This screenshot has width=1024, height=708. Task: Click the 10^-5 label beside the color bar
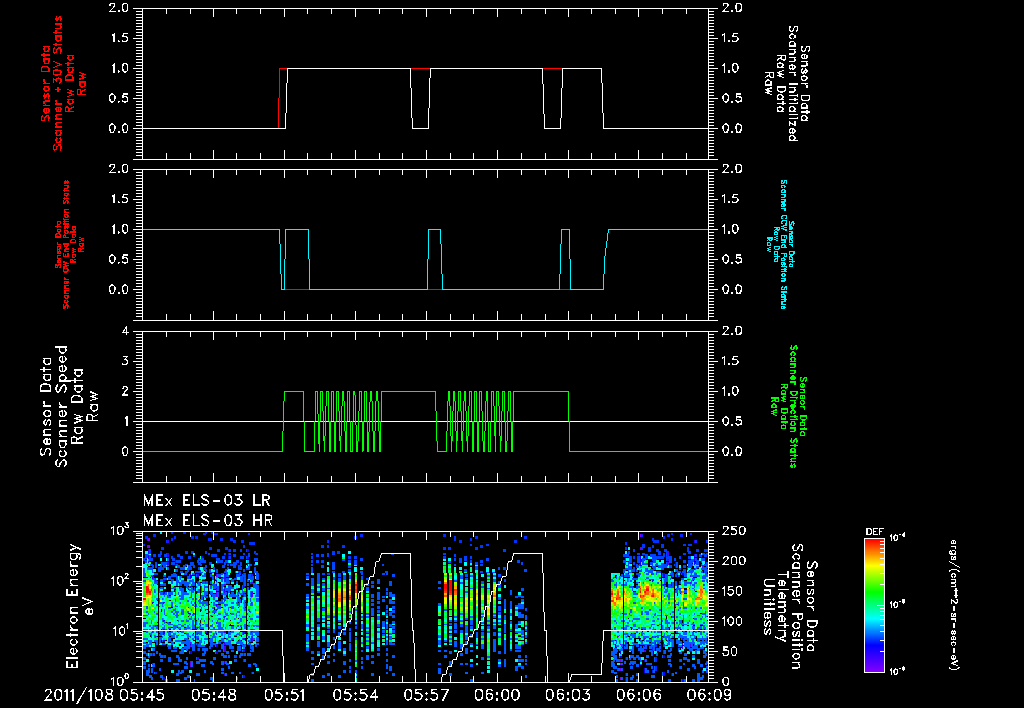coord(896,604)
